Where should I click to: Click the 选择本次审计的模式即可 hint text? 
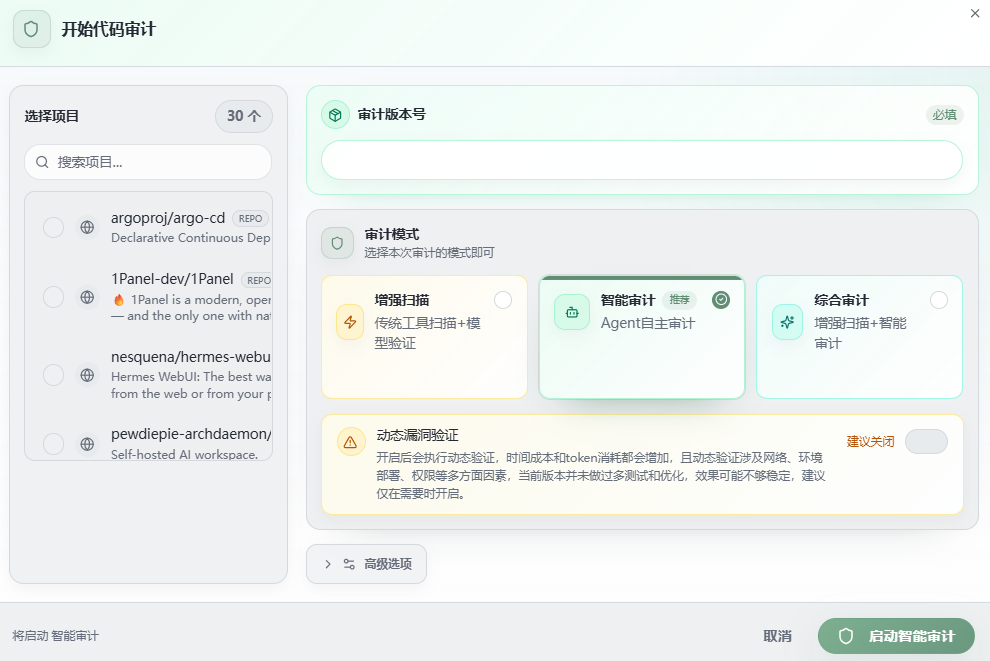pos(429,253)
